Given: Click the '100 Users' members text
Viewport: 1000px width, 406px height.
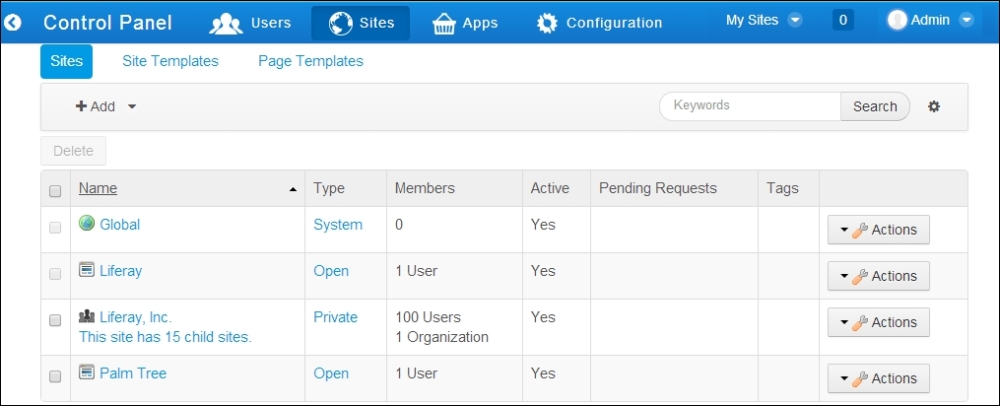Looking at the screenshot, I should (x=428, y=317).
